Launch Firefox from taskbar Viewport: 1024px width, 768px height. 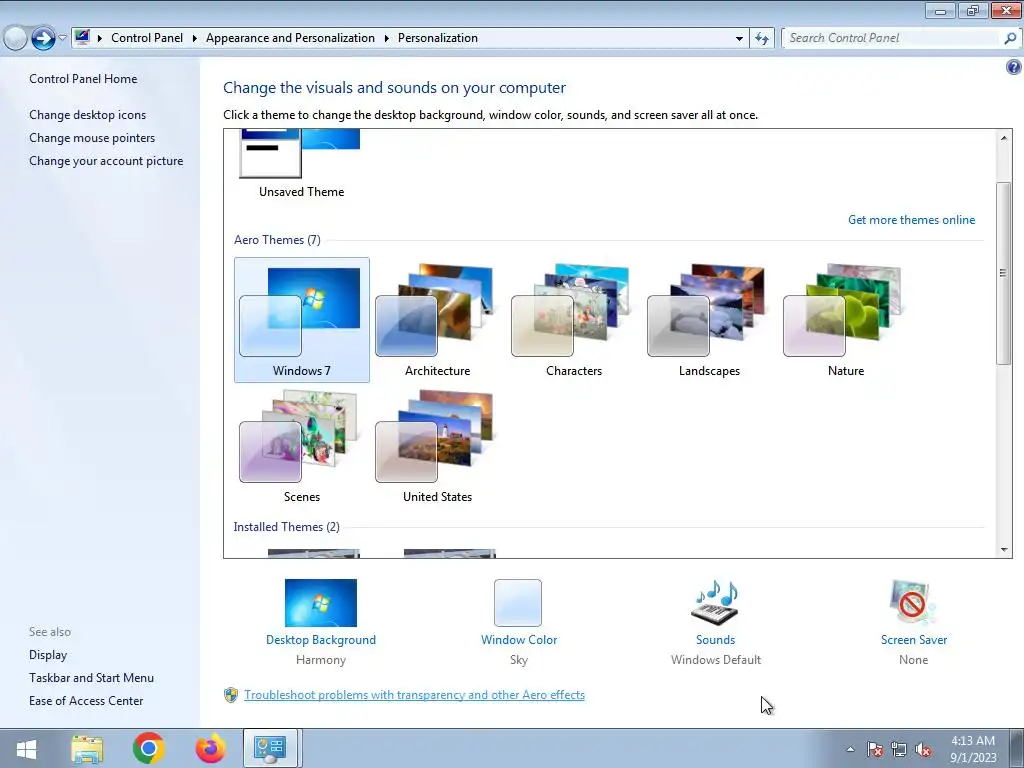210,748
